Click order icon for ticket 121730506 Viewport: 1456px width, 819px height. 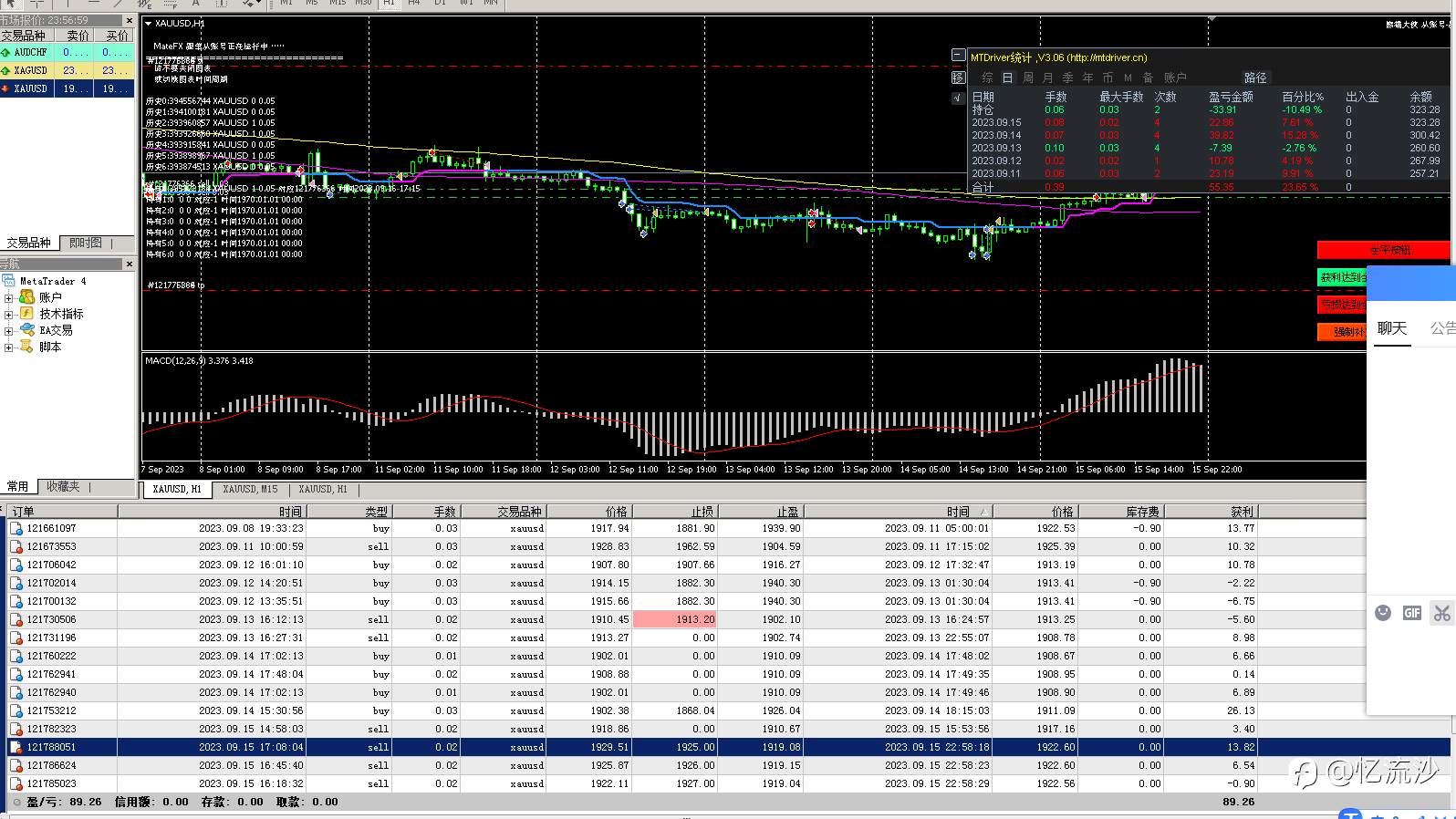tap(16, 619)
